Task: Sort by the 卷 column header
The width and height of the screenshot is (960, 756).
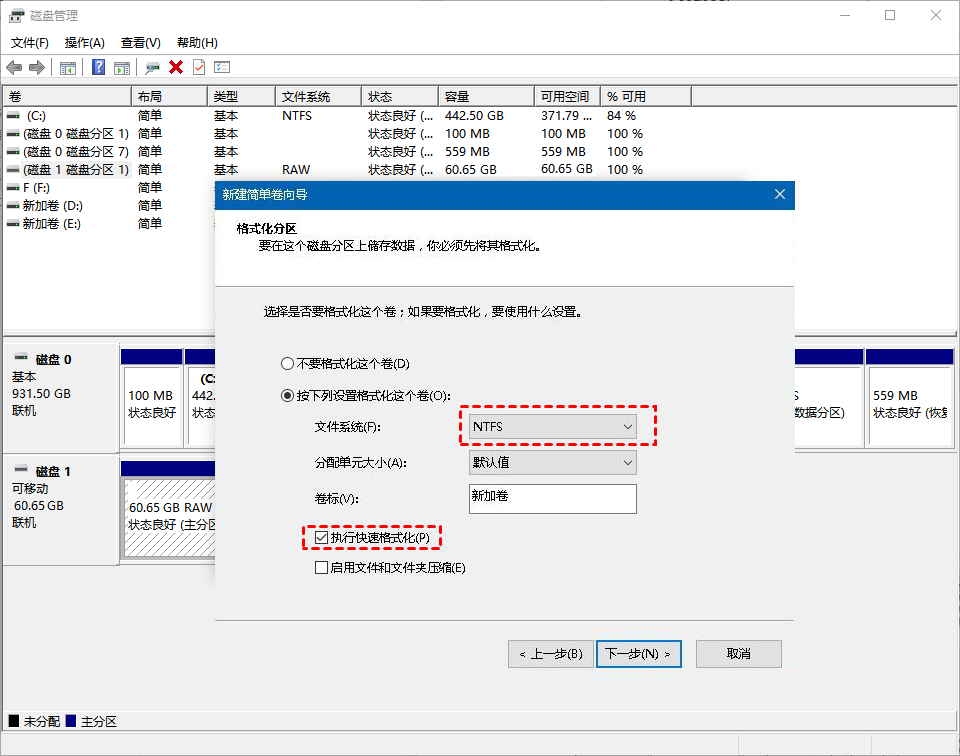Action: coord(67,97)
